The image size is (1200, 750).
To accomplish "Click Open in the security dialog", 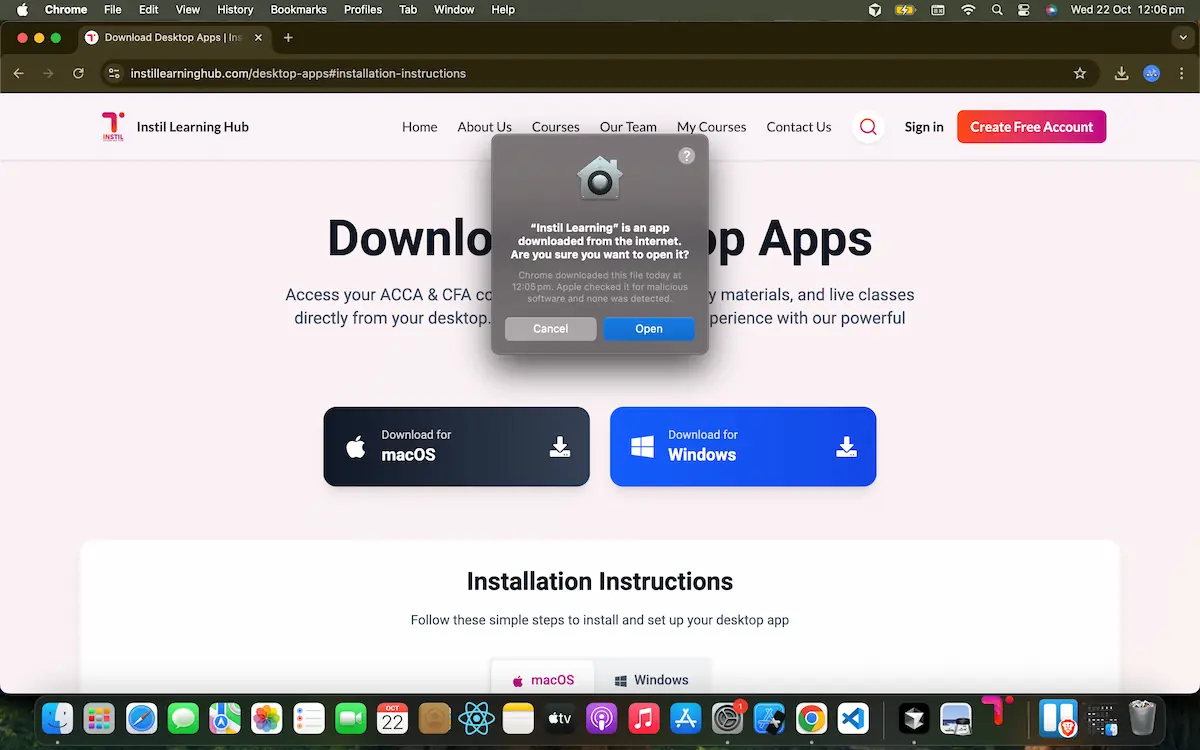I will [648, 329].
